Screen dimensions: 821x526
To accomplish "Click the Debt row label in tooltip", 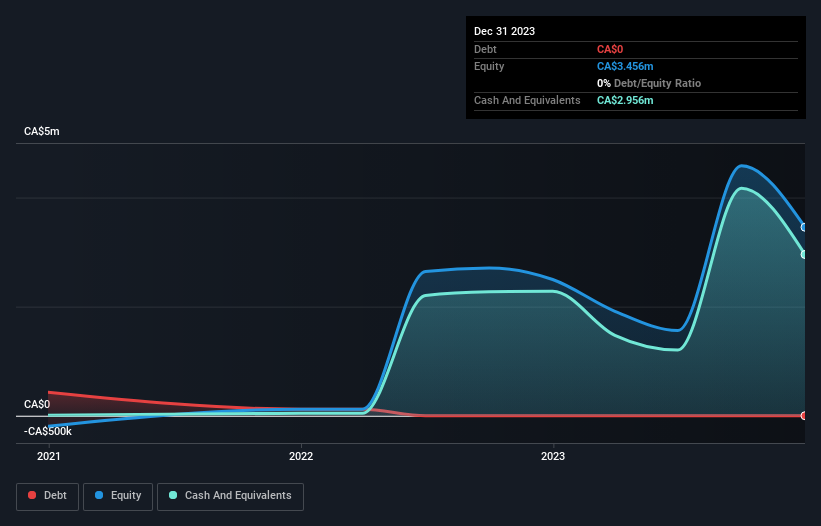I will click(485, 49).
